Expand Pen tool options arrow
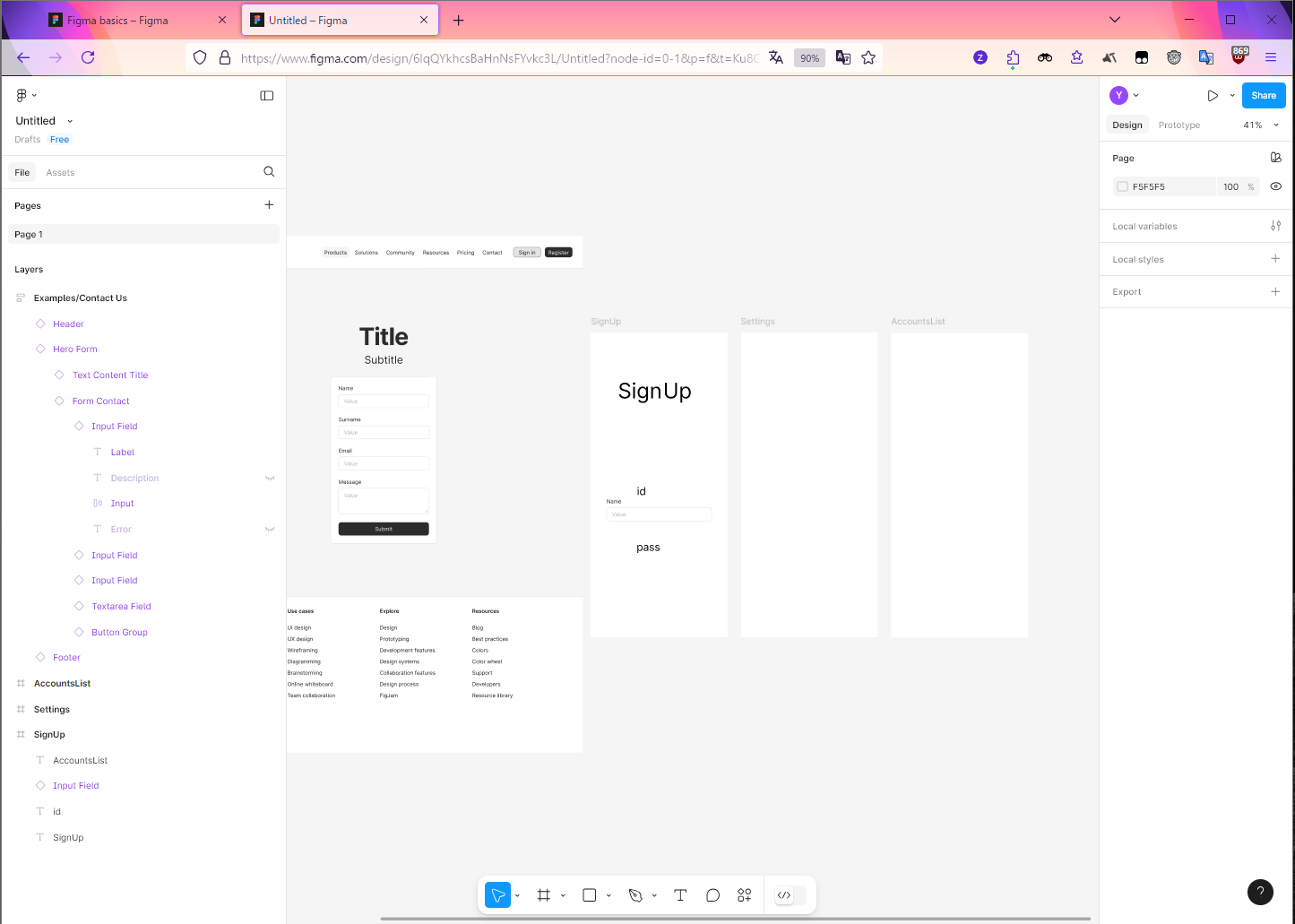The height and width of the screenshot is (924, 1295). click(x=655, y=895)
